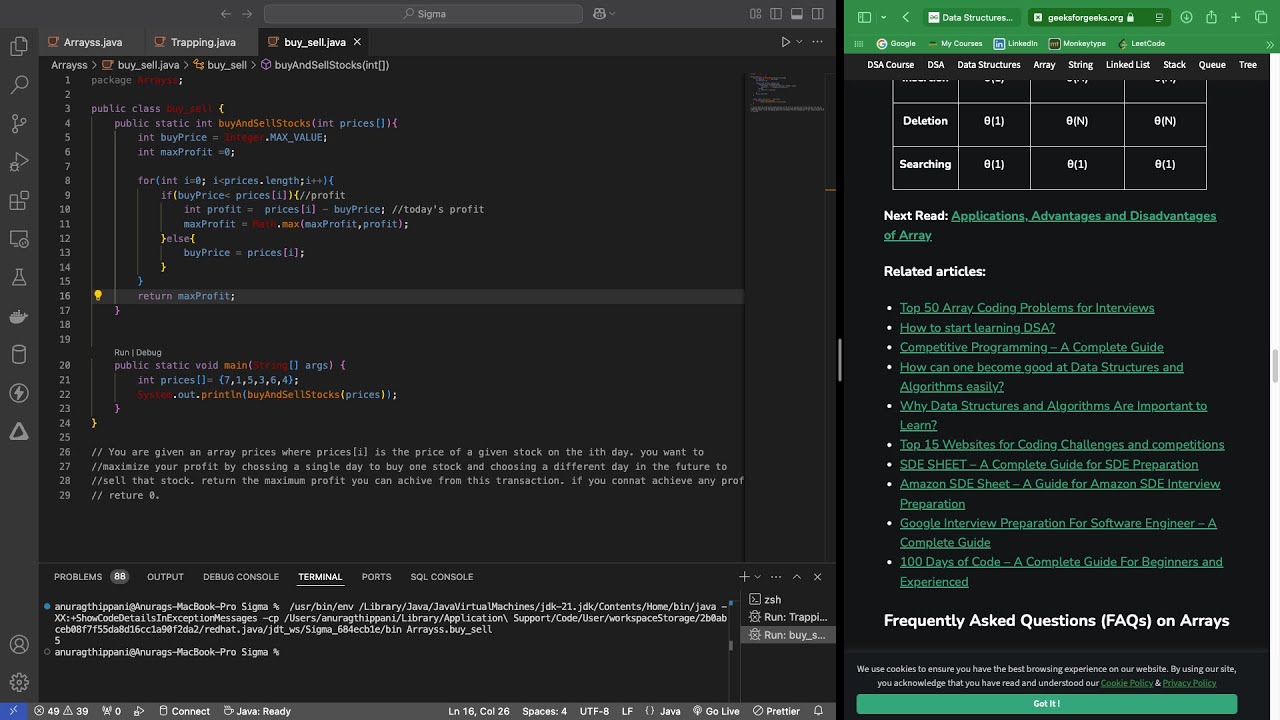Click the remote window indicator in the status bar
The width and height of the screenshot is (1280, 720).
tap(13, 711)
